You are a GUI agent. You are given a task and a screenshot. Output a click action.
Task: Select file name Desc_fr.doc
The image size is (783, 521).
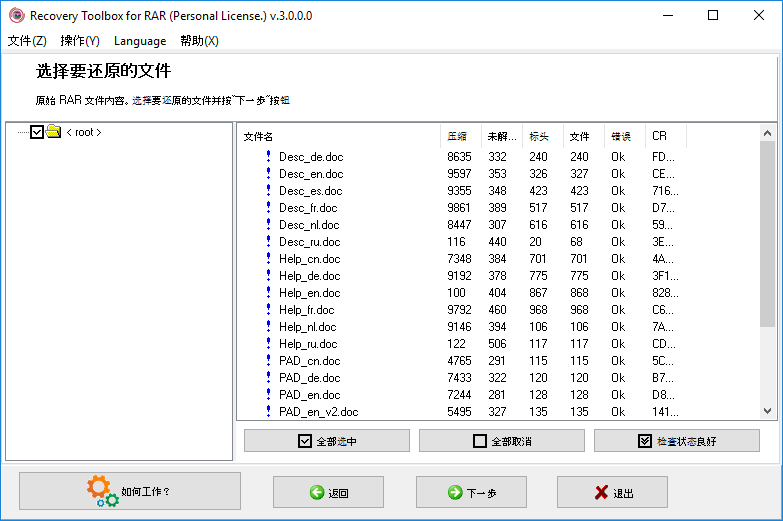coord(308,208)
